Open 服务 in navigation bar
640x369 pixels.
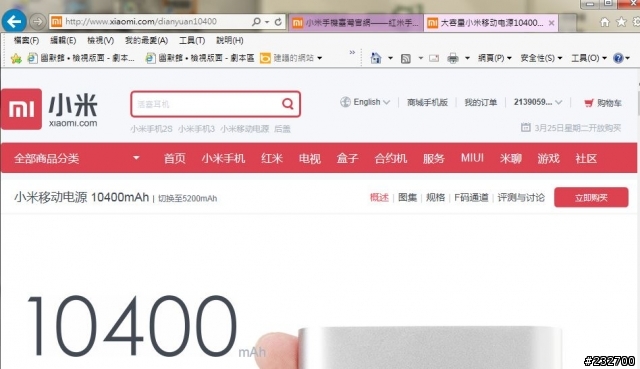(x=433, y=158)
